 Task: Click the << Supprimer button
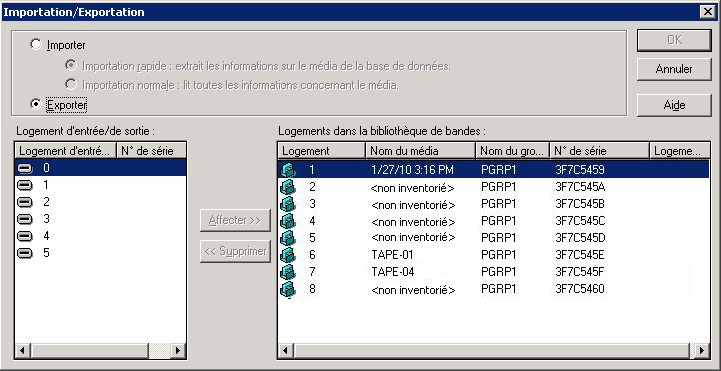tap(235, 251)
